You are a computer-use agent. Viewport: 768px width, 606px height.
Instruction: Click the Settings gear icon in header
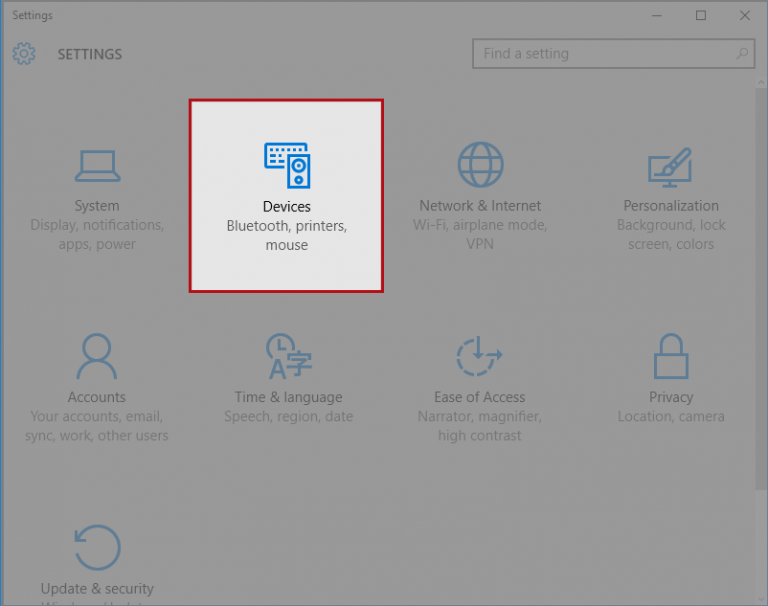tap(24, 53)
